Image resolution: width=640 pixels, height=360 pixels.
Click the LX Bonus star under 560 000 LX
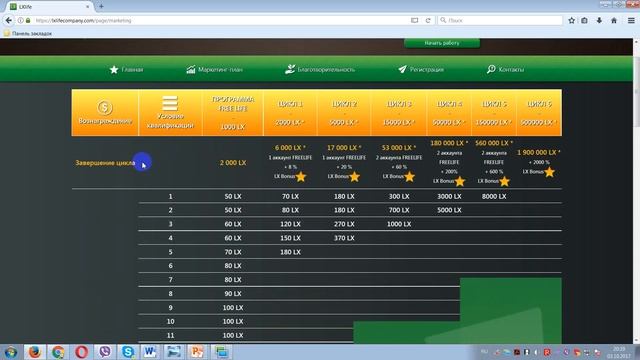tap(504, 181)
